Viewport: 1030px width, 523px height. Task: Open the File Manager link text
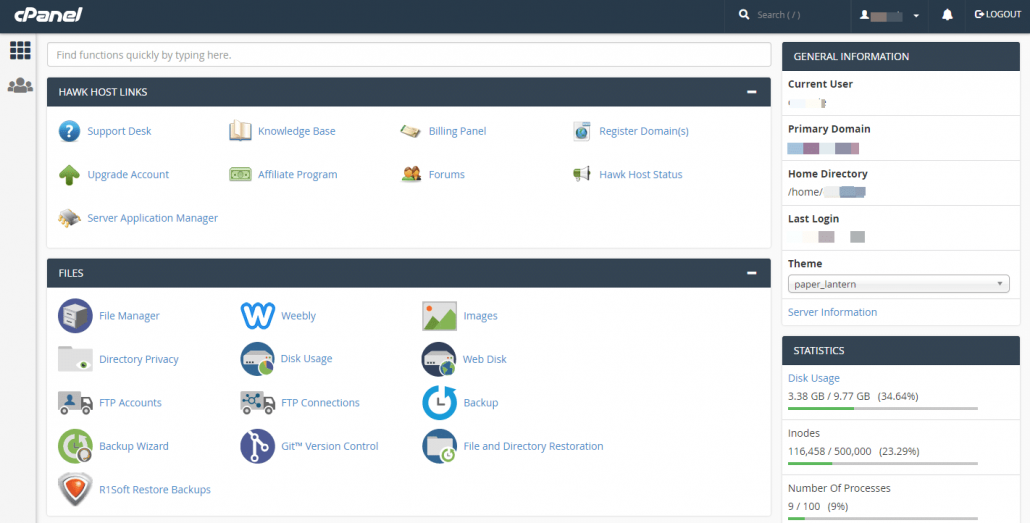(x=129, y=316)
